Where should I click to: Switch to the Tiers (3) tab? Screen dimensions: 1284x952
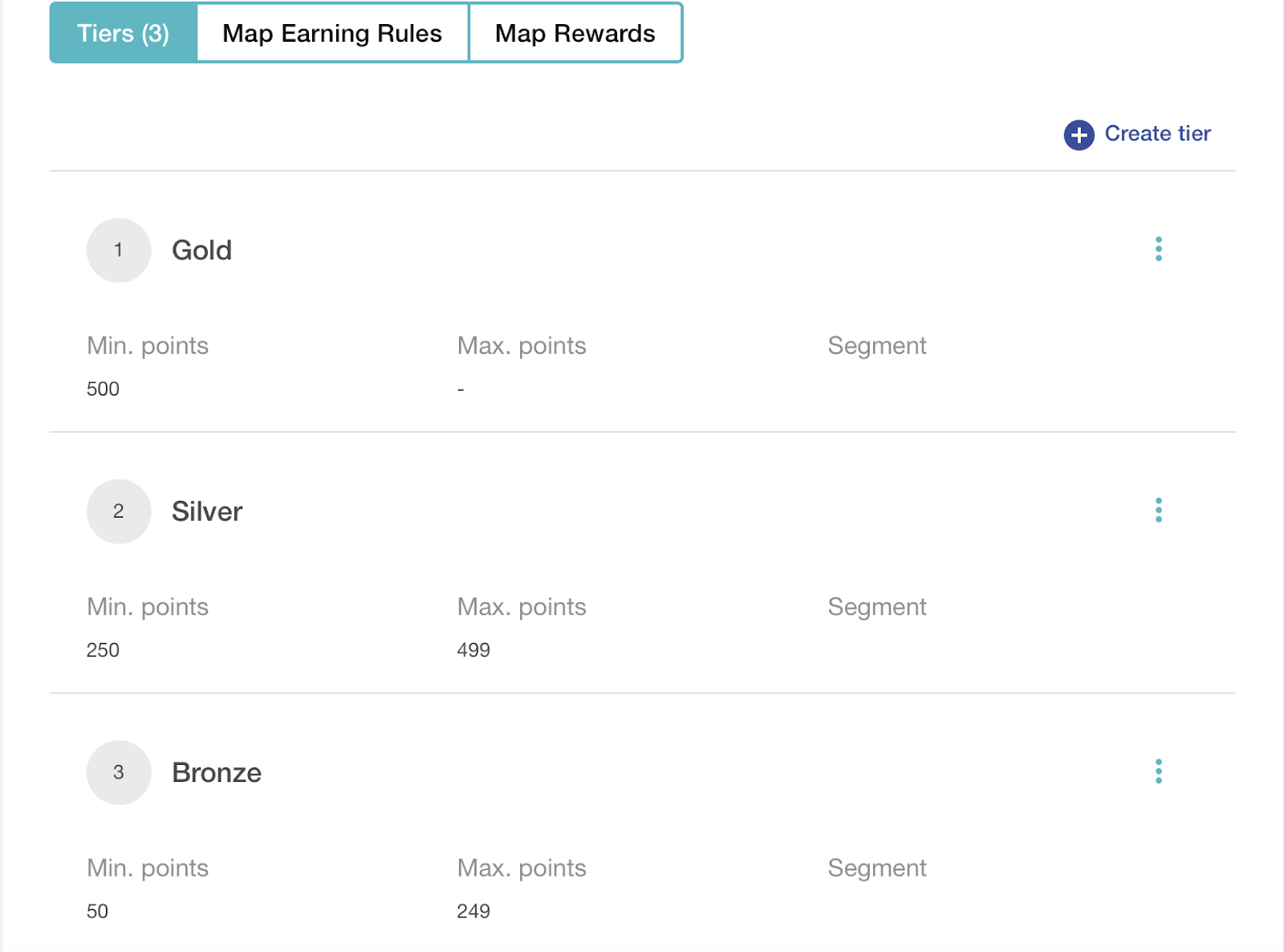pyautogui.click(x=124, y=33)
